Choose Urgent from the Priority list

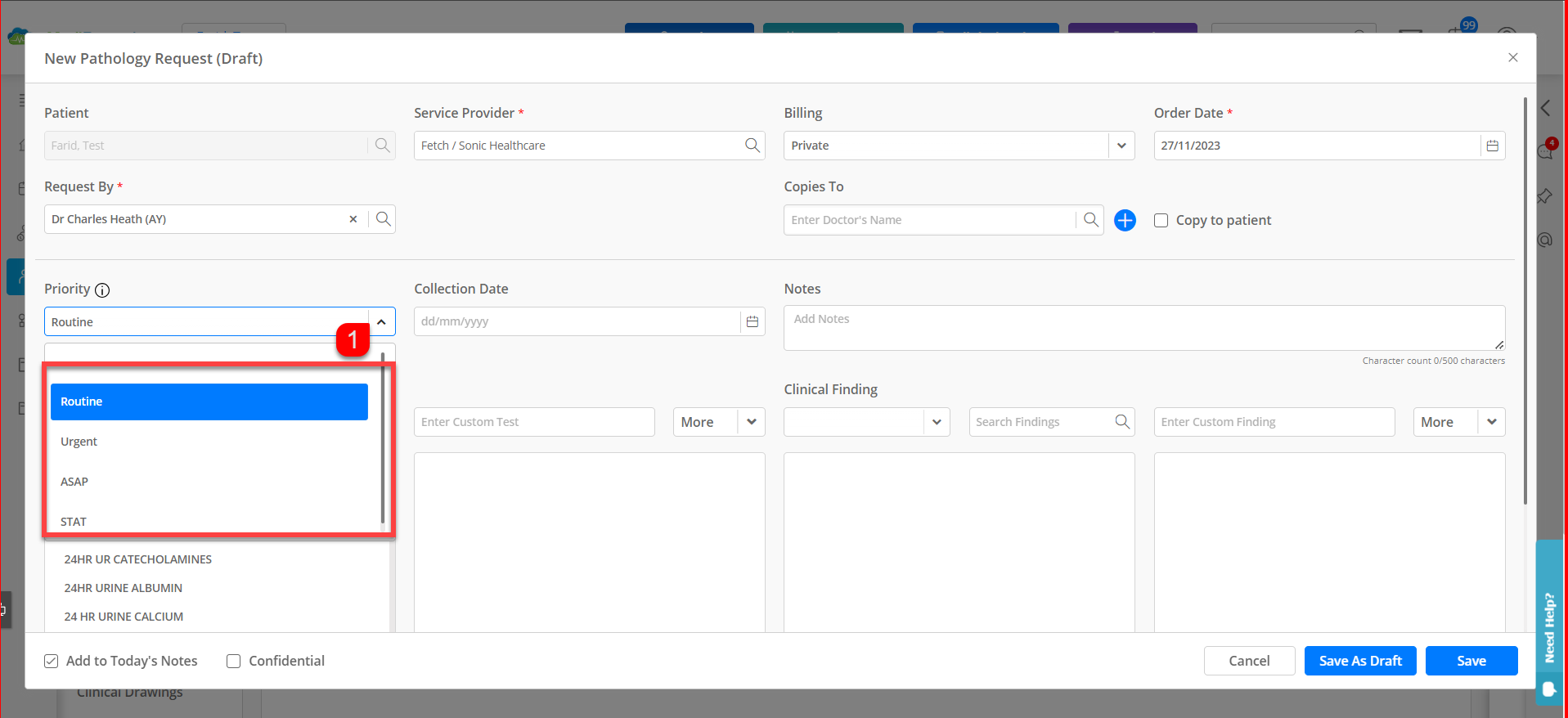(x=209, y=442)
